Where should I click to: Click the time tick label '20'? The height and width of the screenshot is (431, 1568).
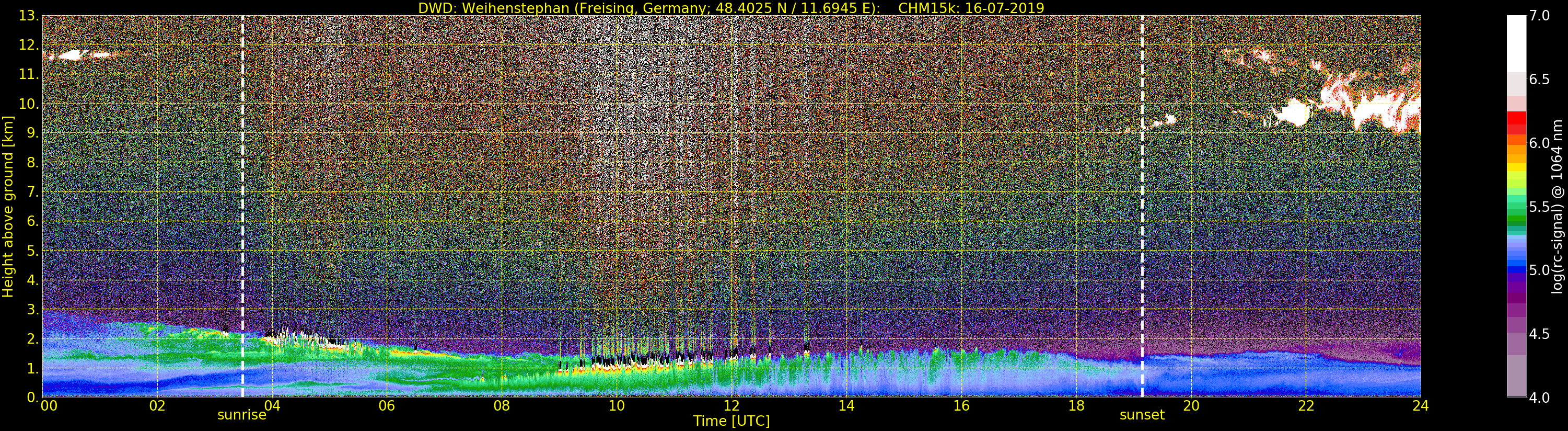[1191, 405]
